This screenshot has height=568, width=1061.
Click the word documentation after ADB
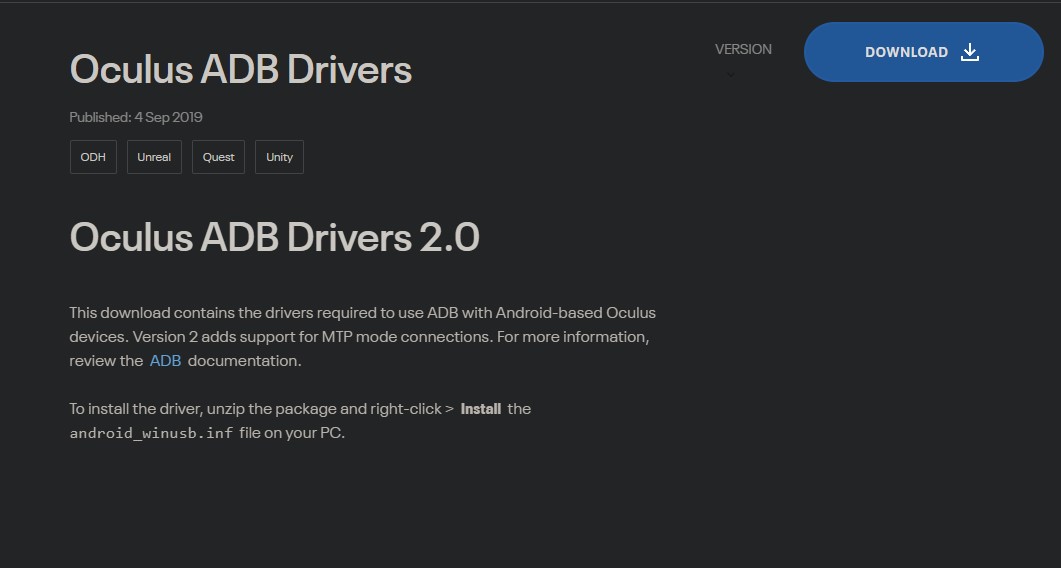coord(244,361)
